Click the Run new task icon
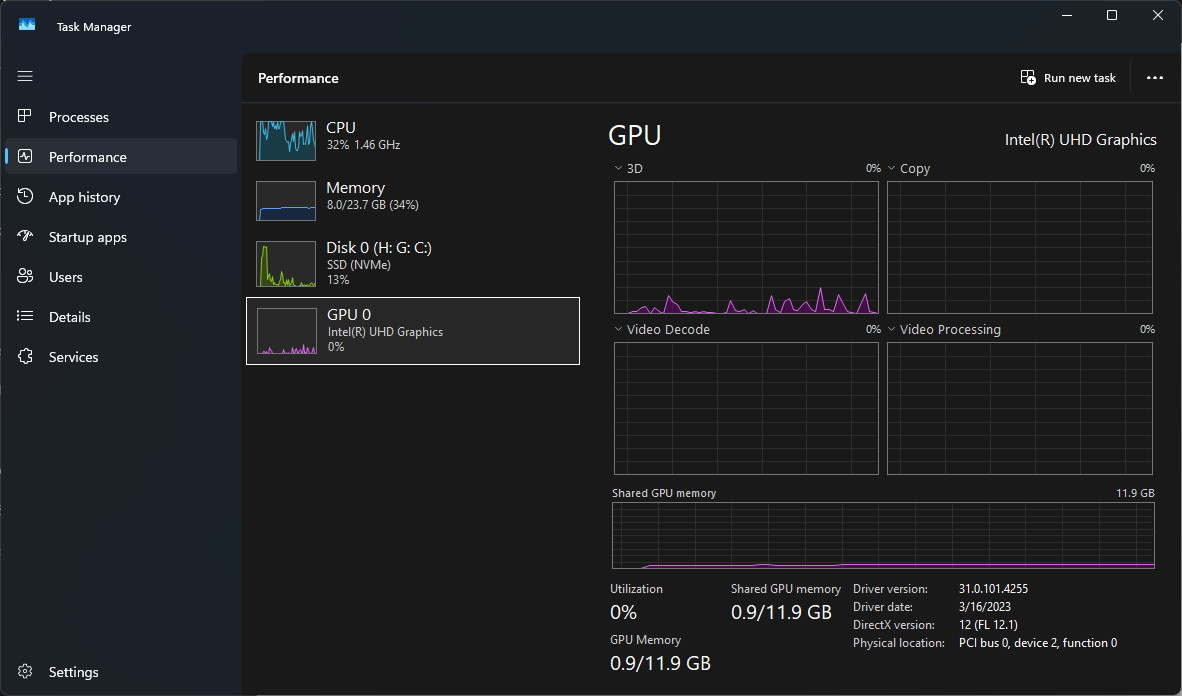This screenshot has height=696, width=1182. click(1028, 78)
